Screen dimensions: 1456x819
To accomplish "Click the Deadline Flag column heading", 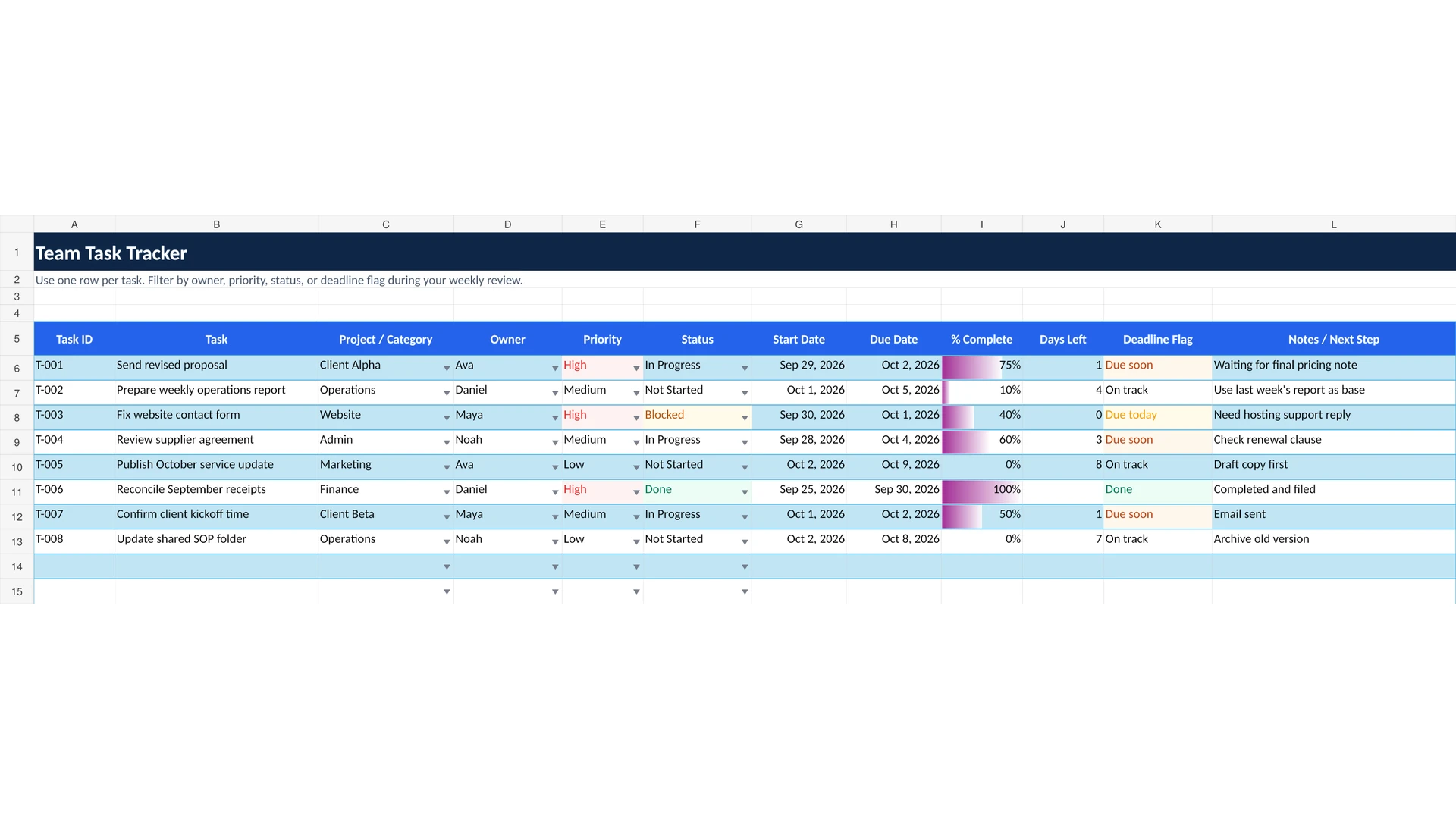I will pos(1158,339).
